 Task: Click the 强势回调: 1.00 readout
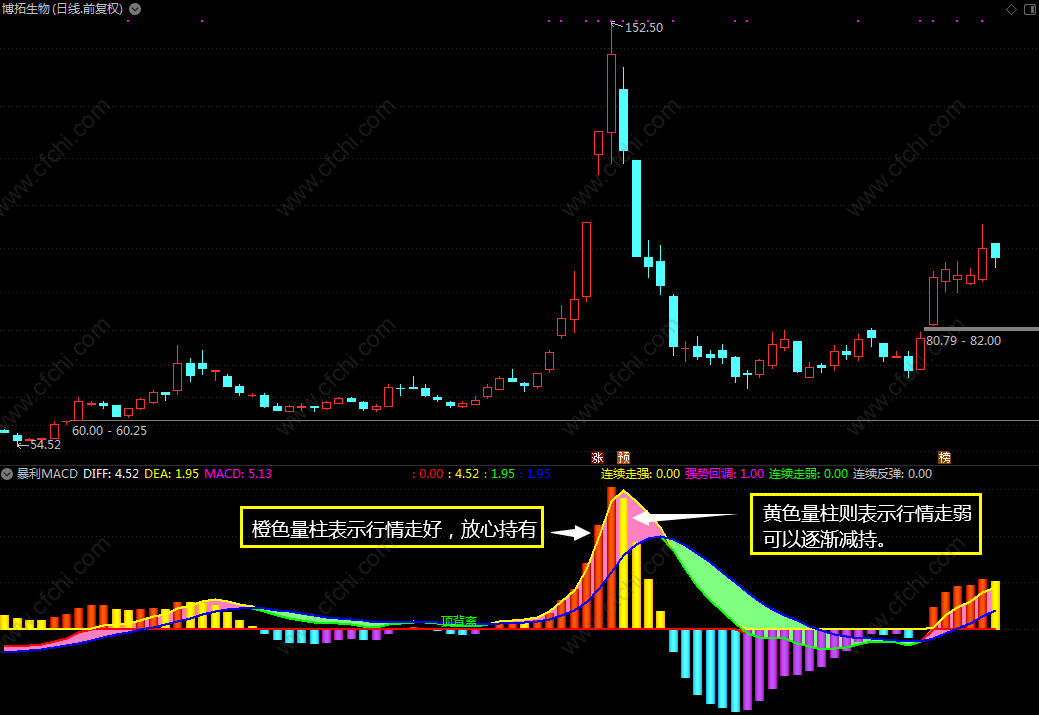click(724, 474)
